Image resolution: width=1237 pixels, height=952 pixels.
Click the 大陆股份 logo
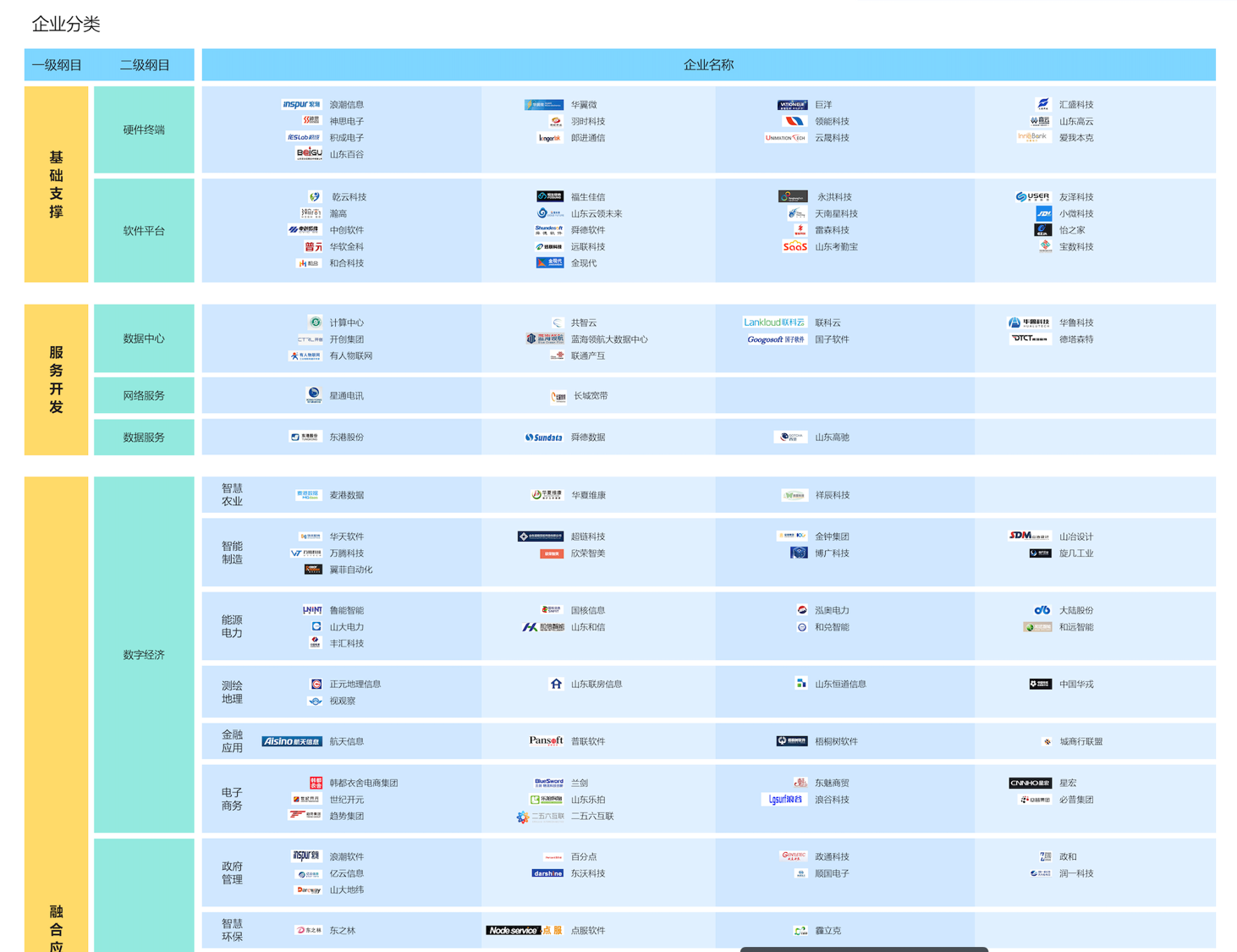click(1042, 610)
